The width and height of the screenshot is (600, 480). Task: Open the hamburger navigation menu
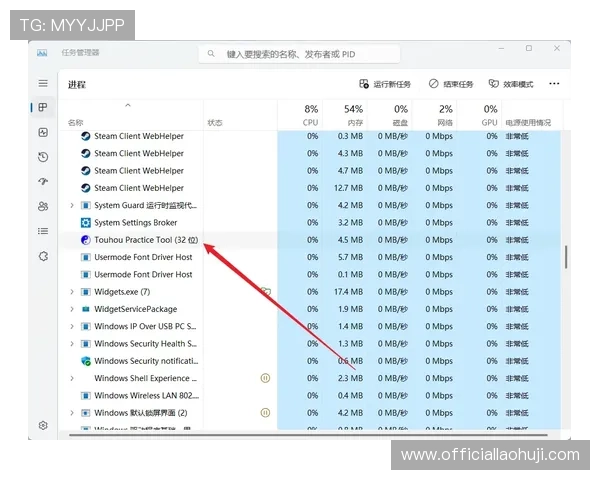pos(43,84)
